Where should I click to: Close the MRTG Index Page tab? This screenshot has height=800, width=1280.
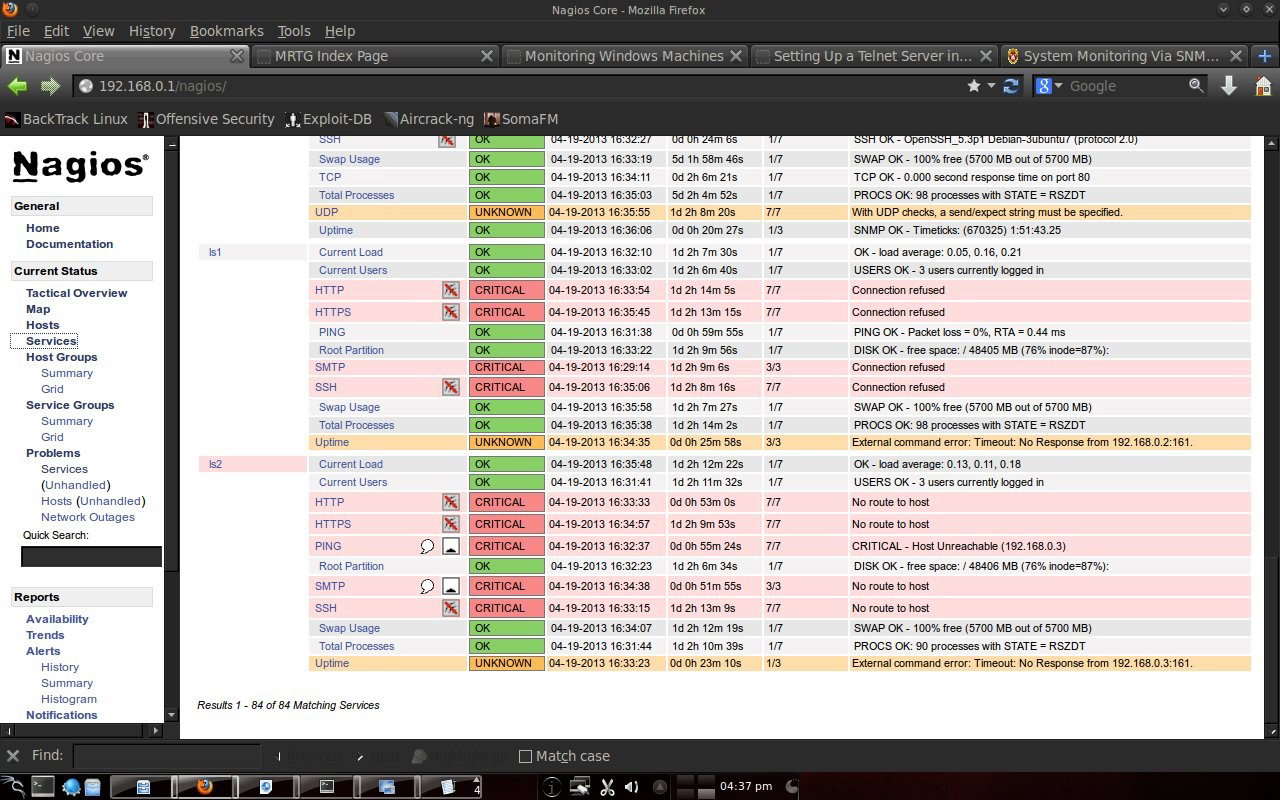pos(488,56)
